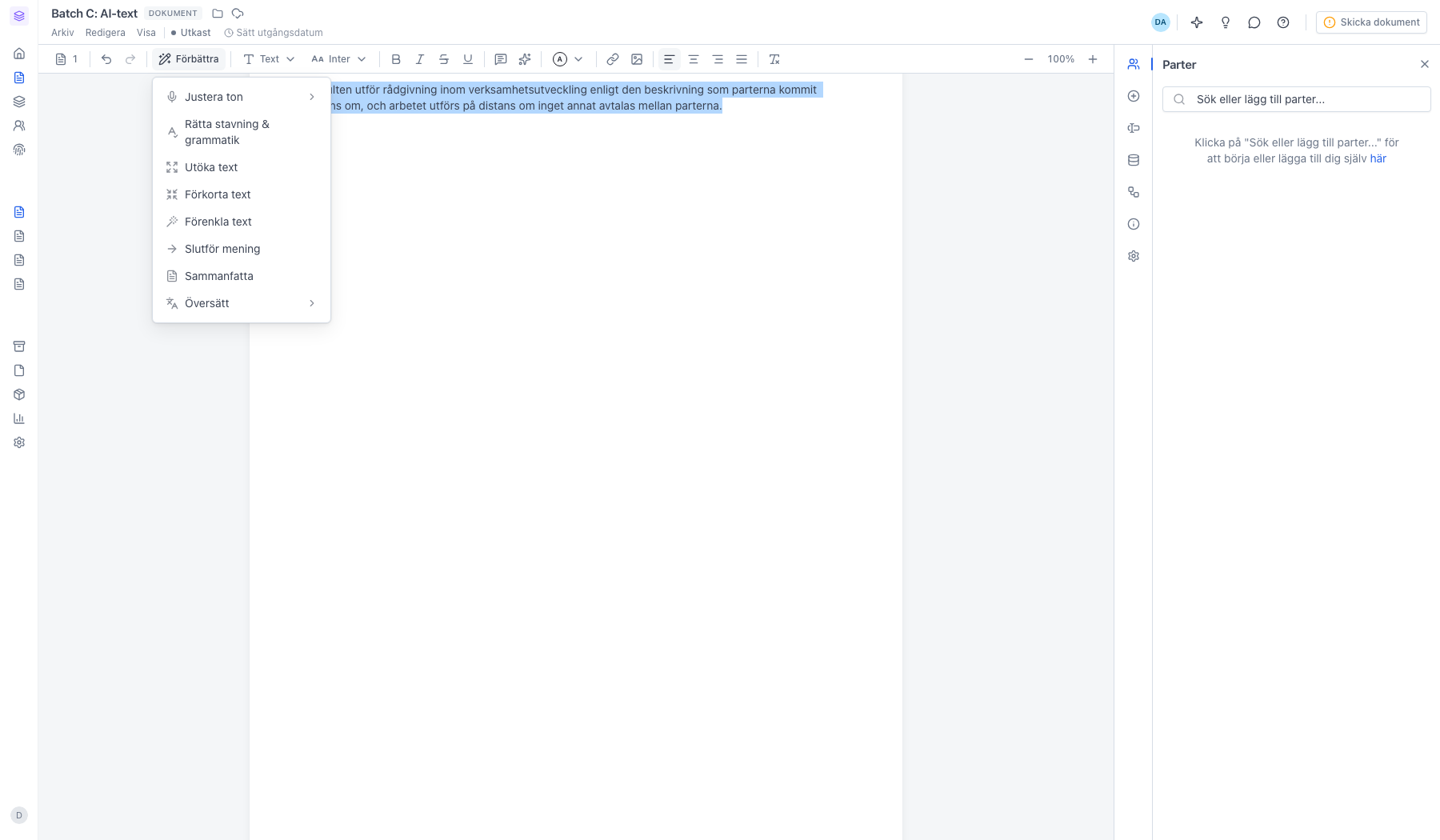Click the info icon in right rail
This screenshot has height=840, width=1440.
pos(1134,224)
